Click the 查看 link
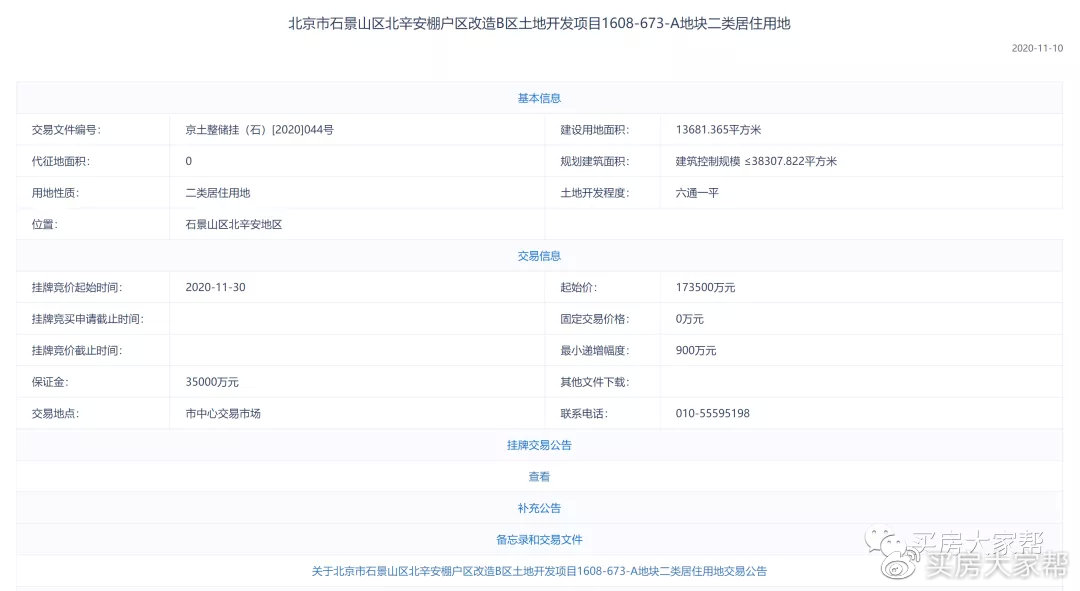 tap(539, 476)
